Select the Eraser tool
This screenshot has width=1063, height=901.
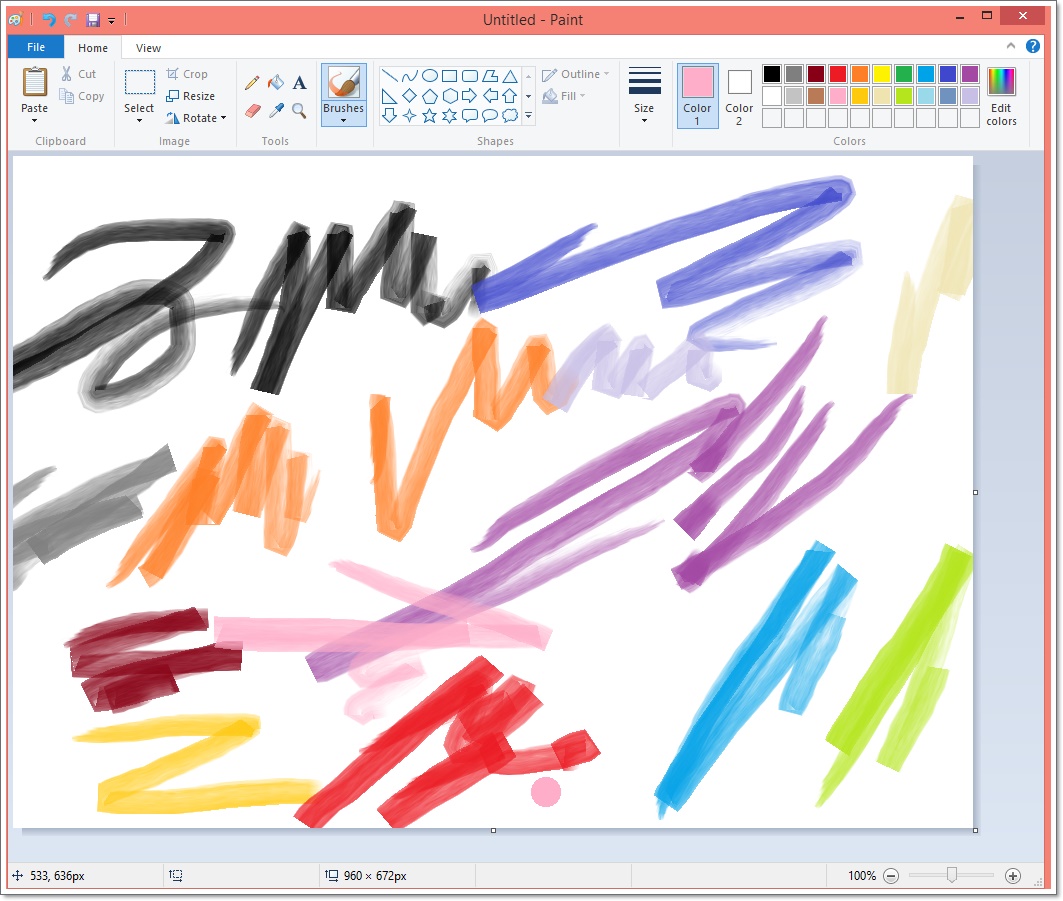pyautogui.click(x=252, y=111)
